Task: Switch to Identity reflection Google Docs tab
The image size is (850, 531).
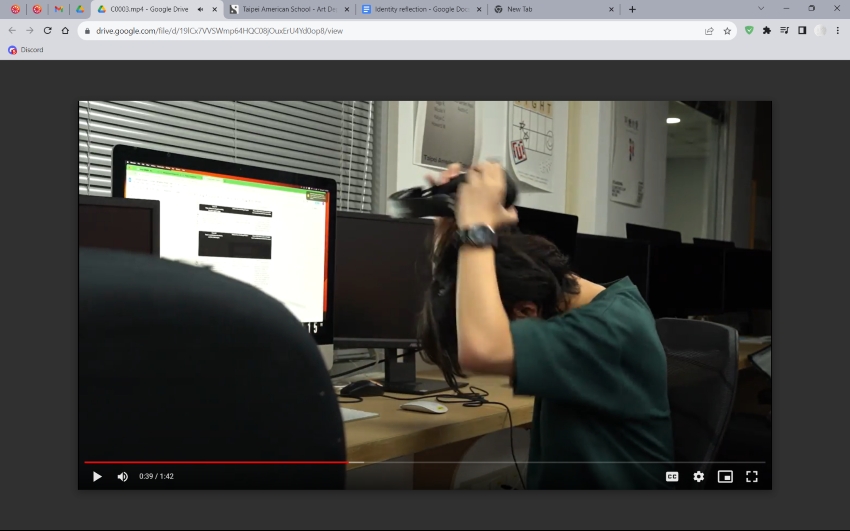Action: coord(420,9)
